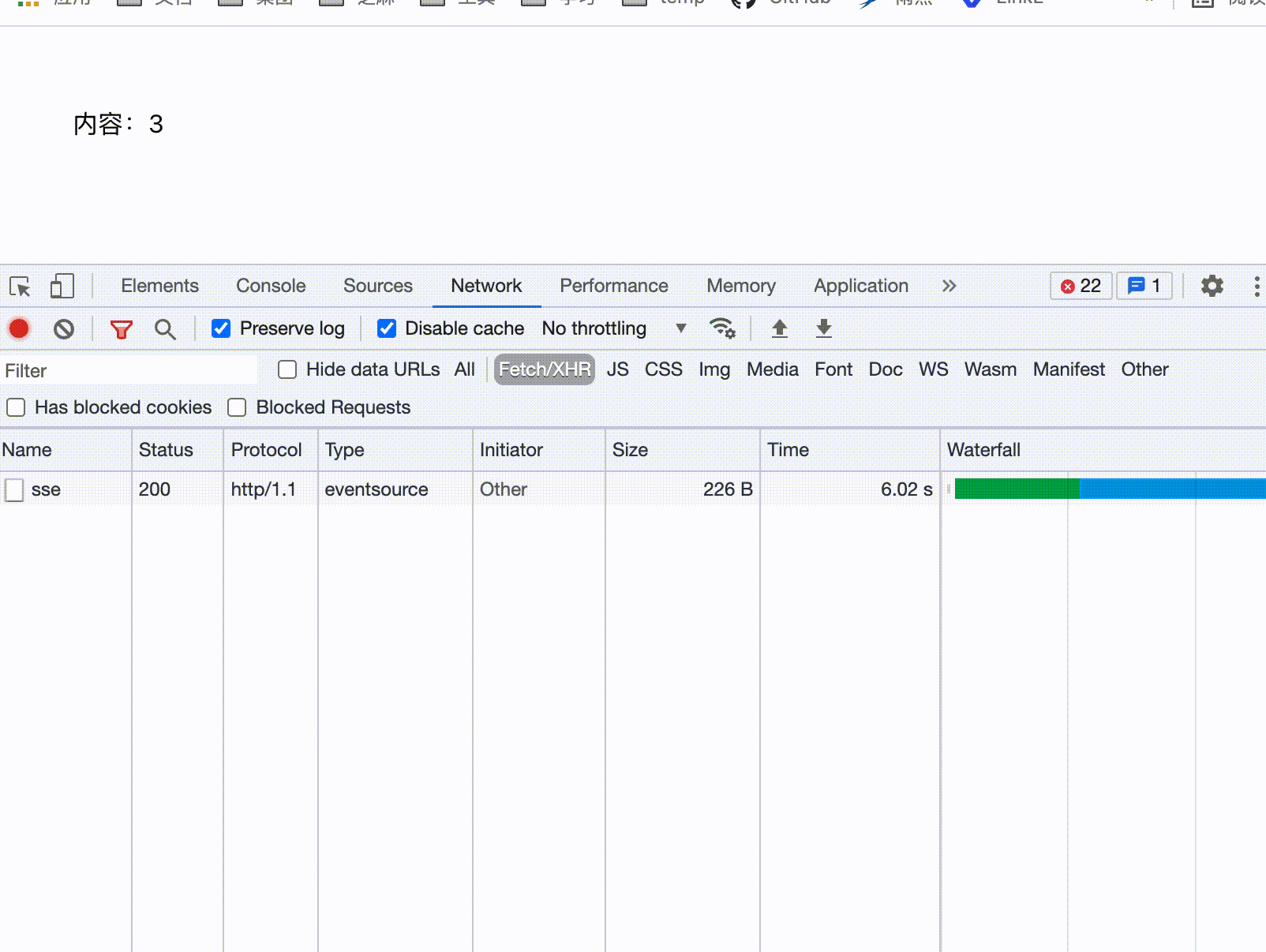Open the No throttling dropdown

614,328
